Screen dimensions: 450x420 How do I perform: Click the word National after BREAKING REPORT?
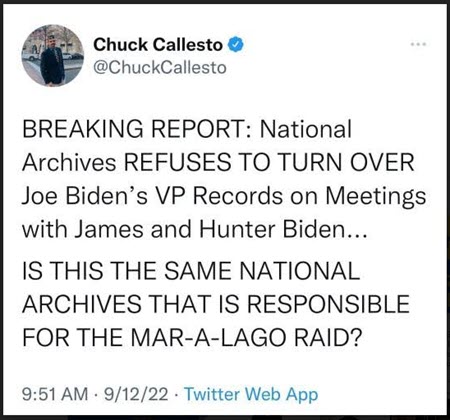(306, 129)
